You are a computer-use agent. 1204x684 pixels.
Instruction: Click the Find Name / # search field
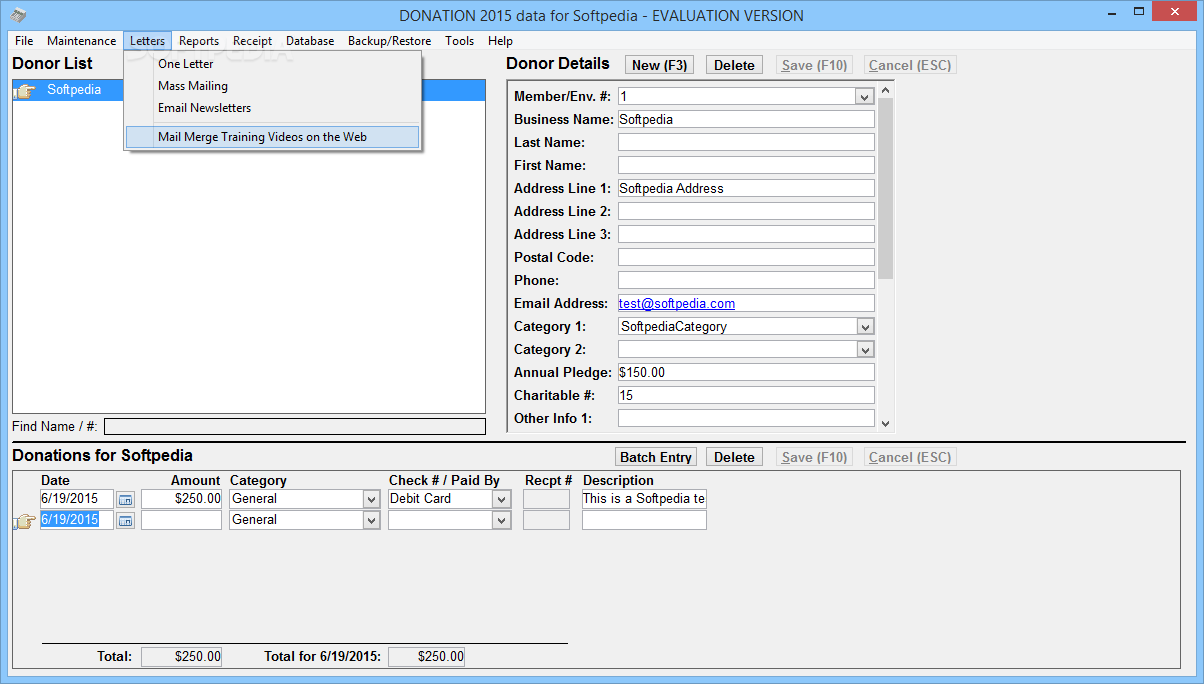tap(295, 427)
